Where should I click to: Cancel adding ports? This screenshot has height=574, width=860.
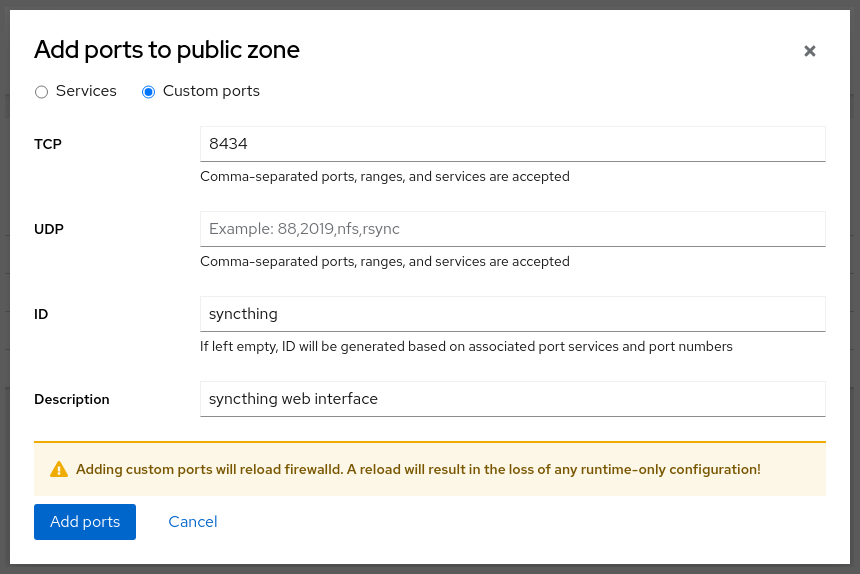193,522
